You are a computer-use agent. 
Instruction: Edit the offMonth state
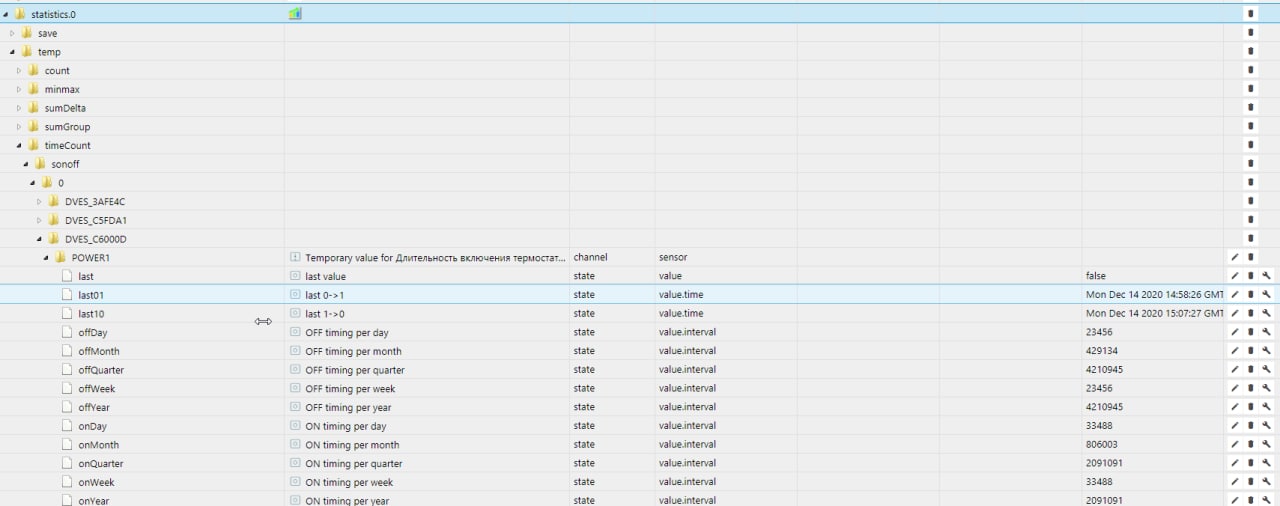pos(1235,351)
